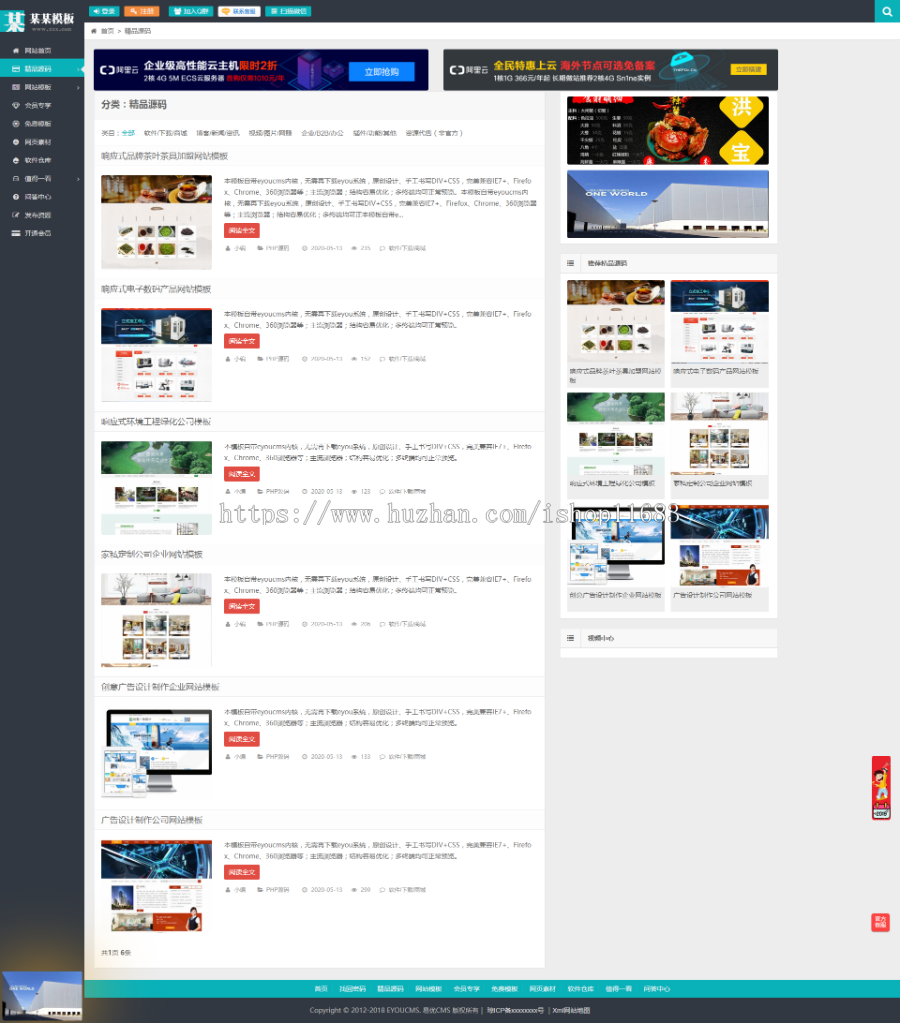This screenshot has width=900, height=1023.
Task: Click the 加入Q群 button
Action: tap(191, 11)
